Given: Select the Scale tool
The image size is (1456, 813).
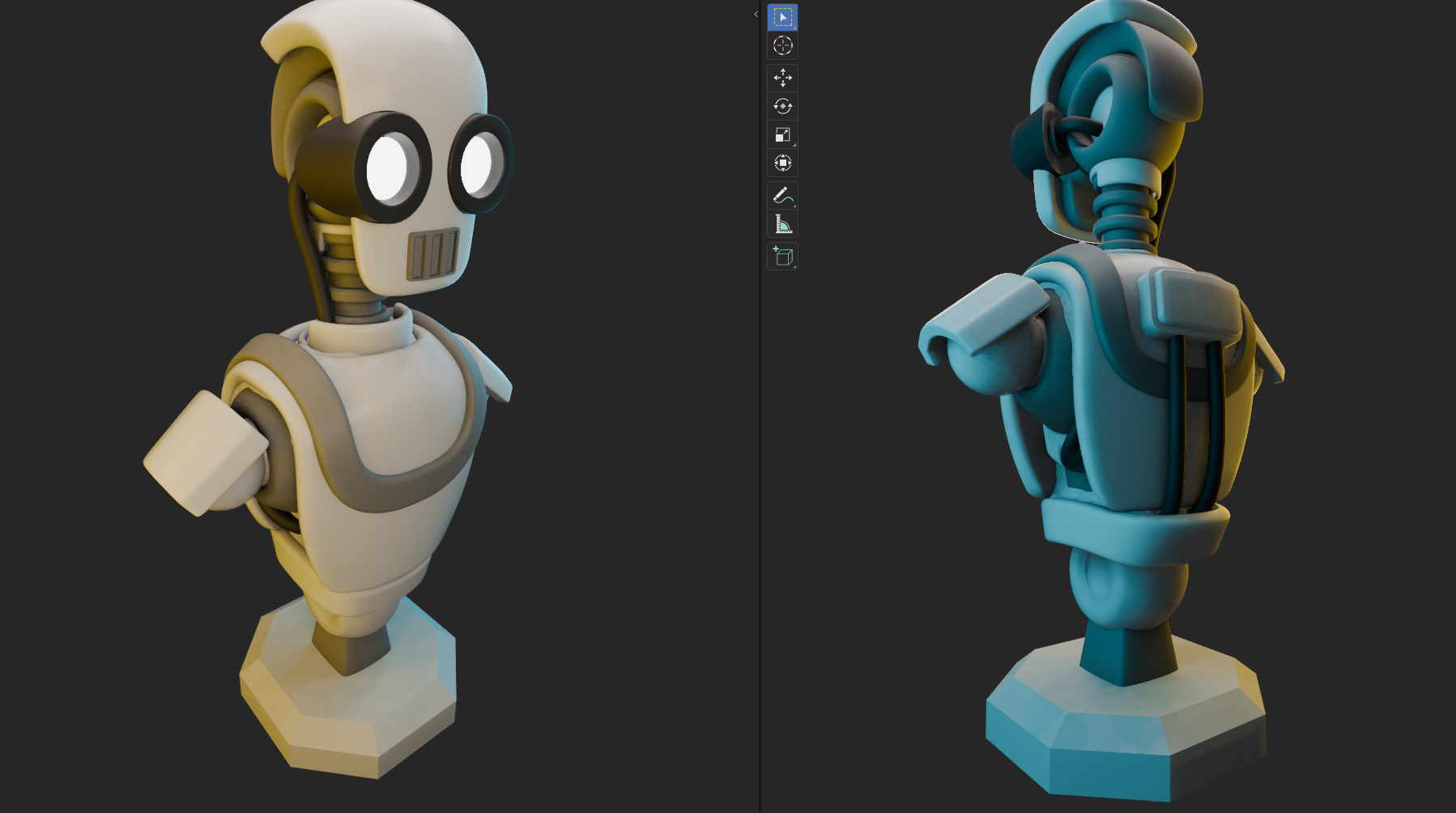Looking at the screenshot, I should 782,134.
